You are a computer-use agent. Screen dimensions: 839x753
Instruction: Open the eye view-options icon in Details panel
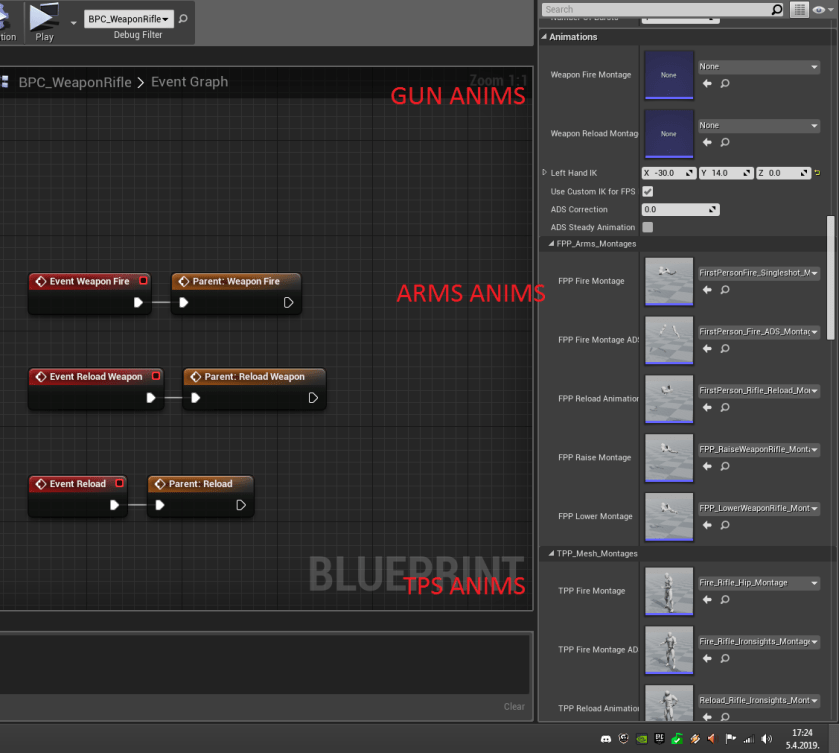[x=819, y=9]
